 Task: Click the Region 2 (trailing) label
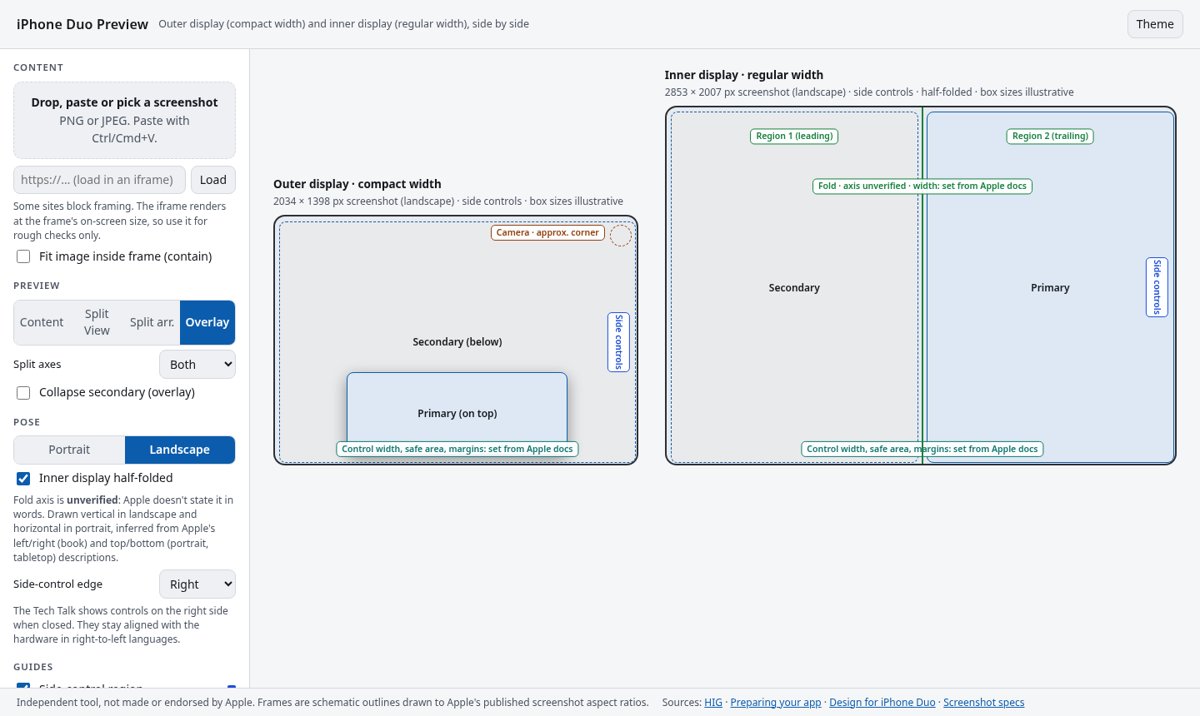(x=1050, y=136)
